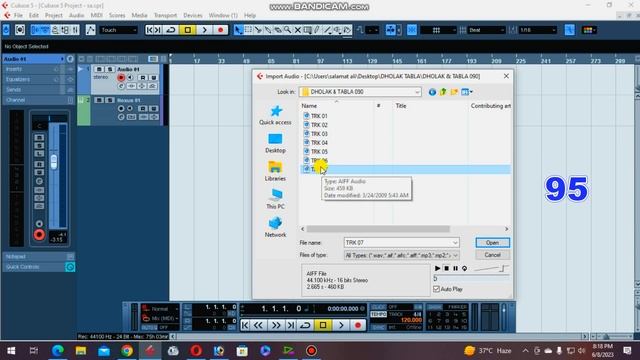This screenshot has height=360, width=640.
Task: Toggle Write automation on Audio 01 track
Action: tap(153, 78)
